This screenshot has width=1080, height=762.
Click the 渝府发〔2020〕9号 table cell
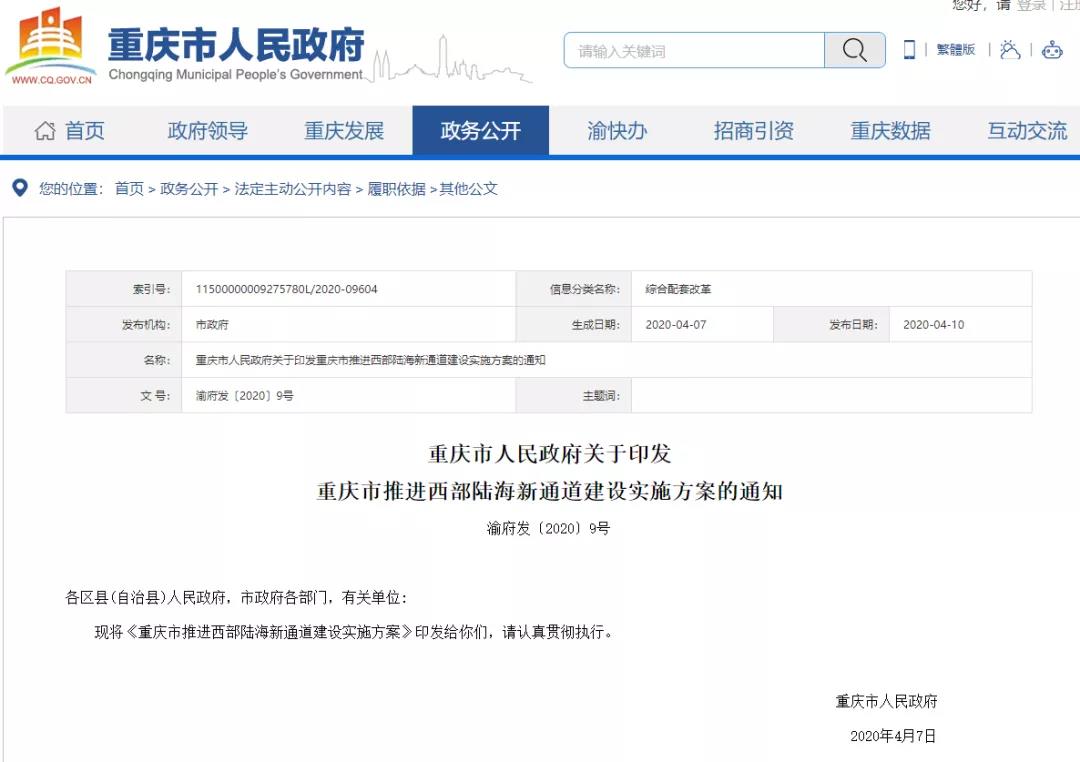[x=349, y=395]
